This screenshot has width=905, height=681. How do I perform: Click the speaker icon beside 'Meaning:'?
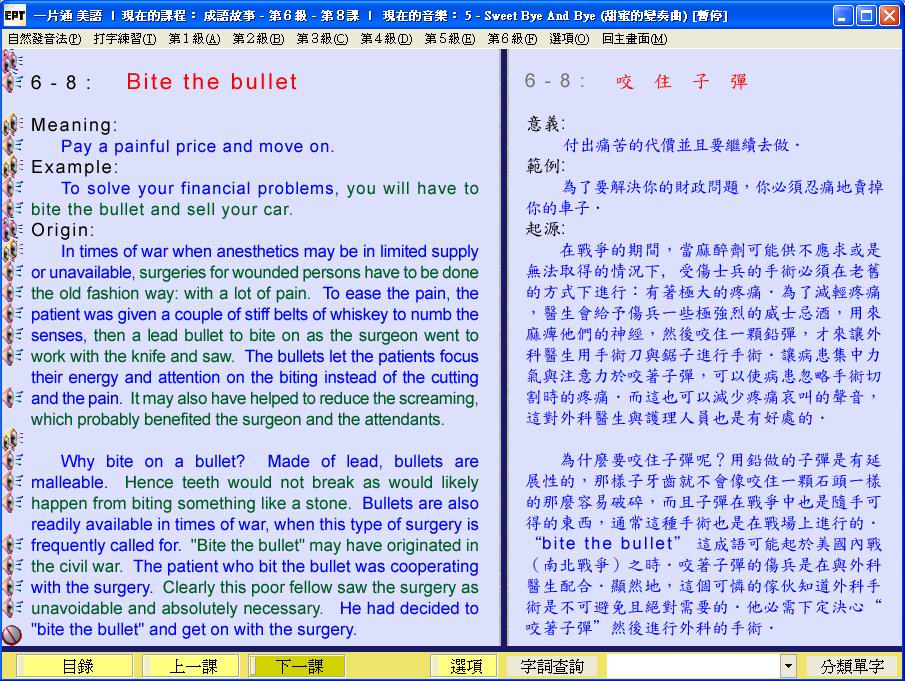[13, 125]
